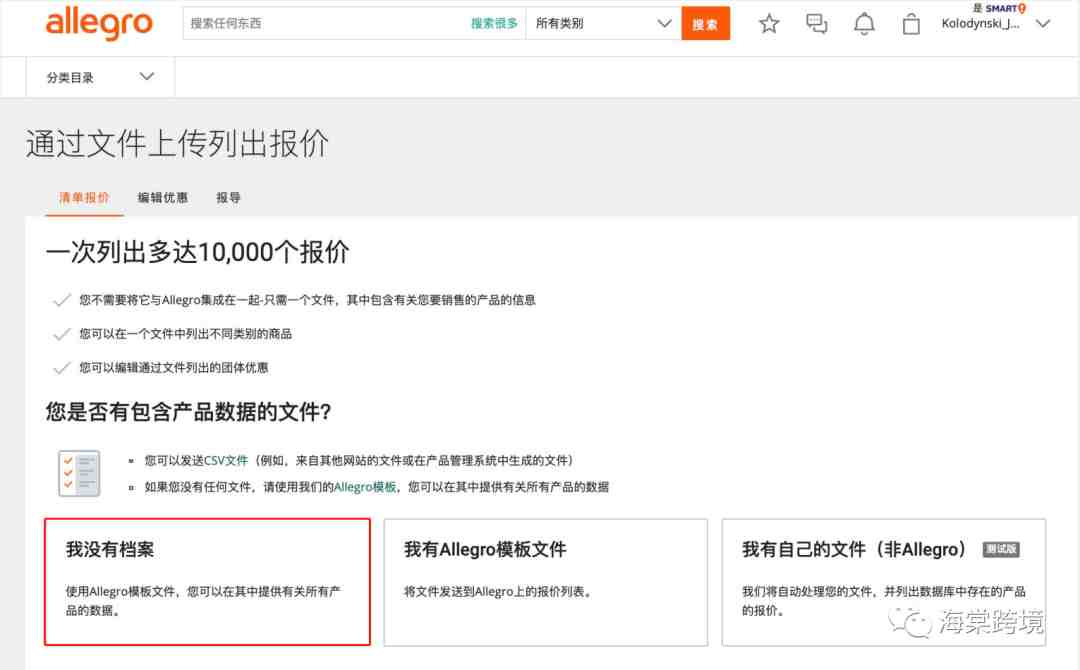The height and width of the screenshot is (670, 1080).
Task: Expand the Kolodynski_J account menu
Action: [996, 23]
